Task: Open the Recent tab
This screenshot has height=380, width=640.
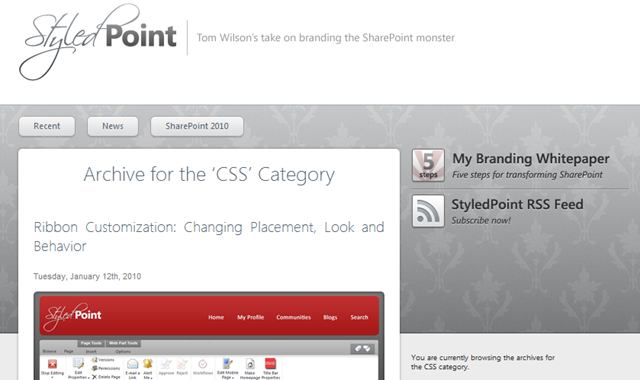Action: [x=47, y=126]
